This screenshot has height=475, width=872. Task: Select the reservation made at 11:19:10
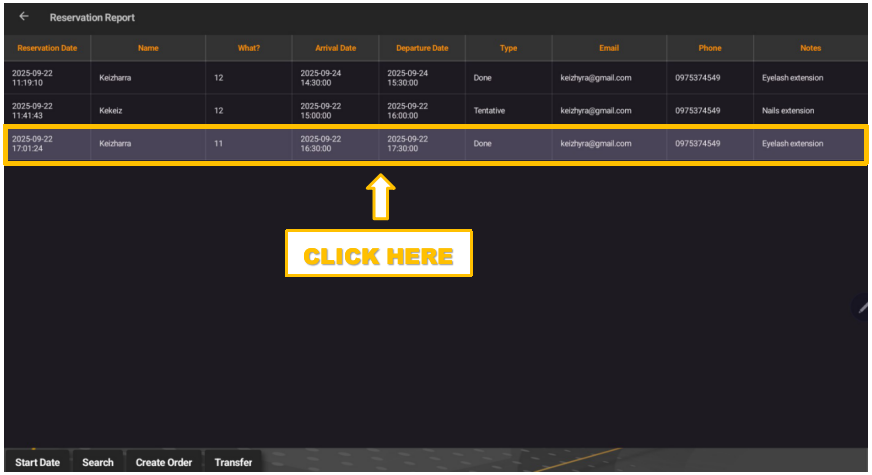pyautogui.click(x=47, y=78)
